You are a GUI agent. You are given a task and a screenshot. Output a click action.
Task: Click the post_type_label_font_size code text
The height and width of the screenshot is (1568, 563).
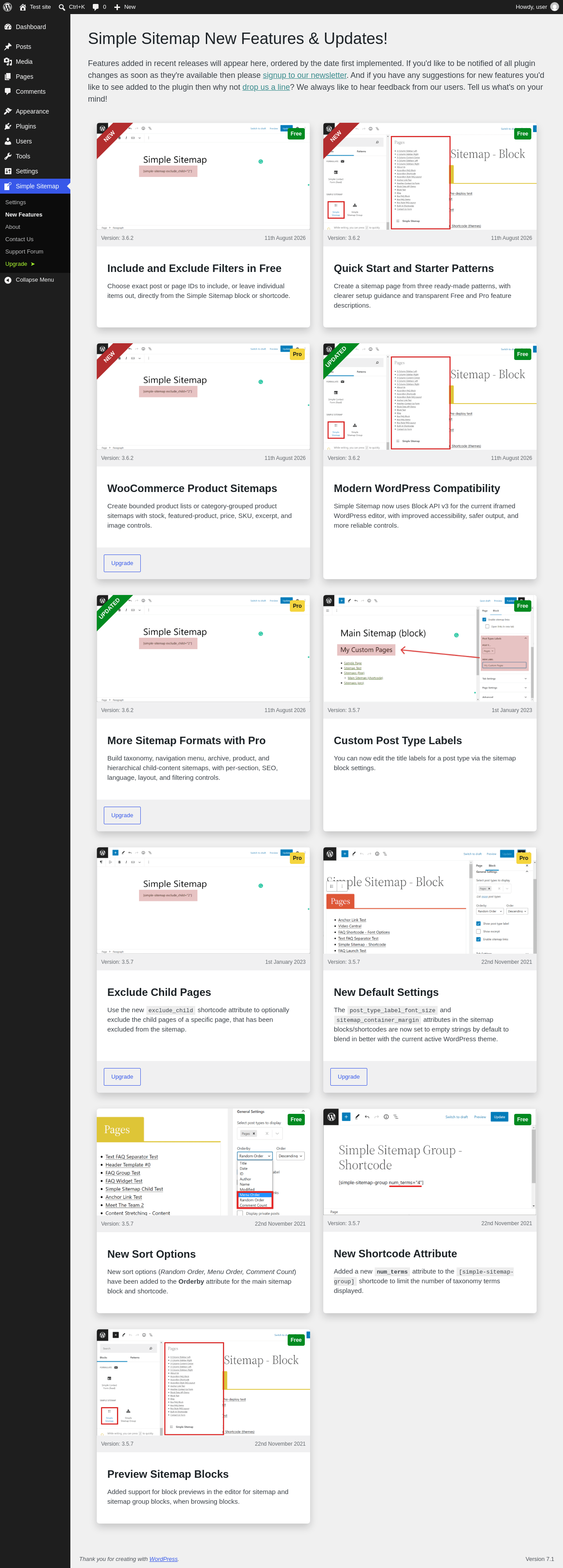coord(393,1010)
